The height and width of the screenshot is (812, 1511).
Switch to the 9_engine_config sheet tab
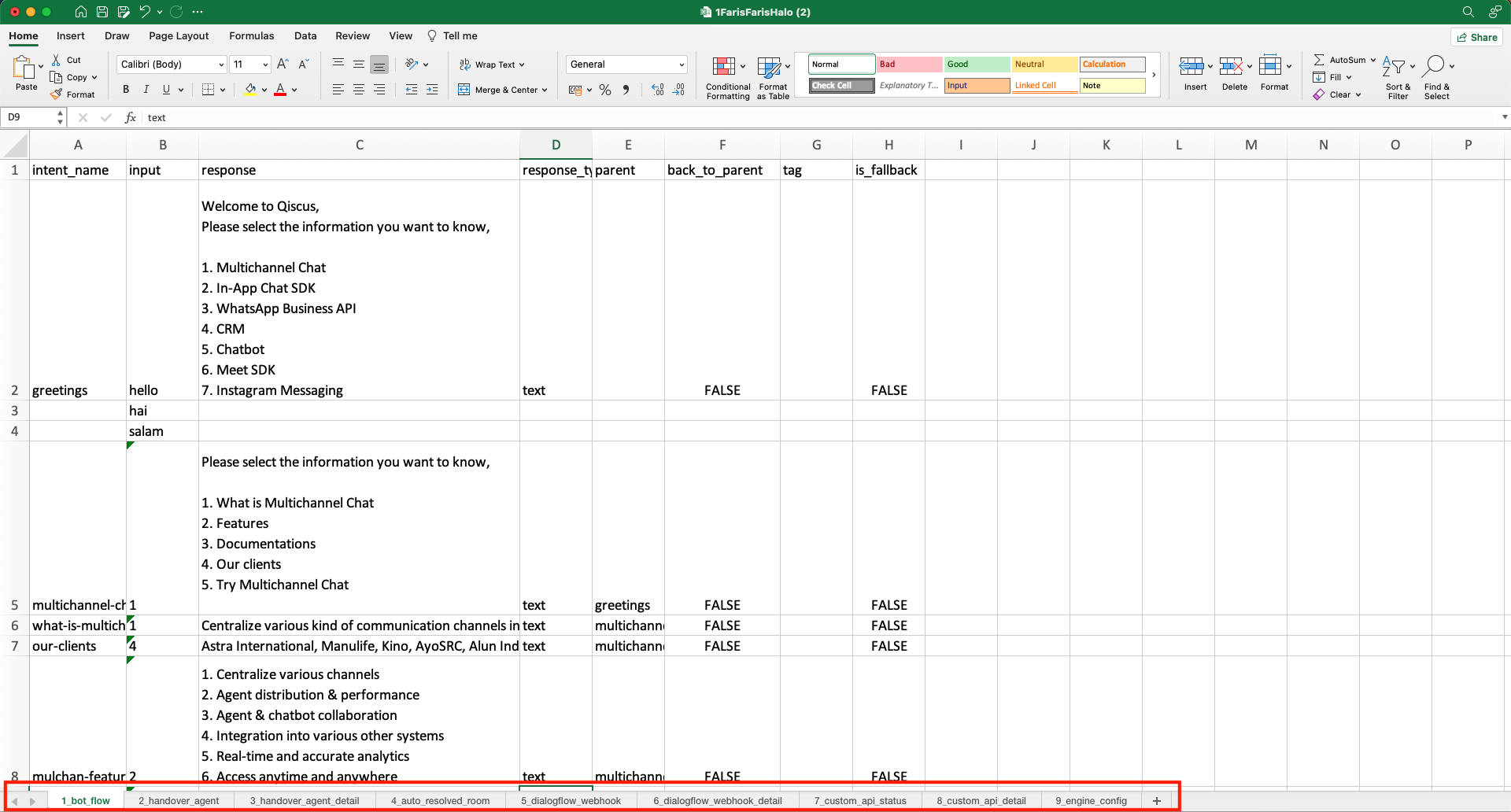pos(1091,801)
